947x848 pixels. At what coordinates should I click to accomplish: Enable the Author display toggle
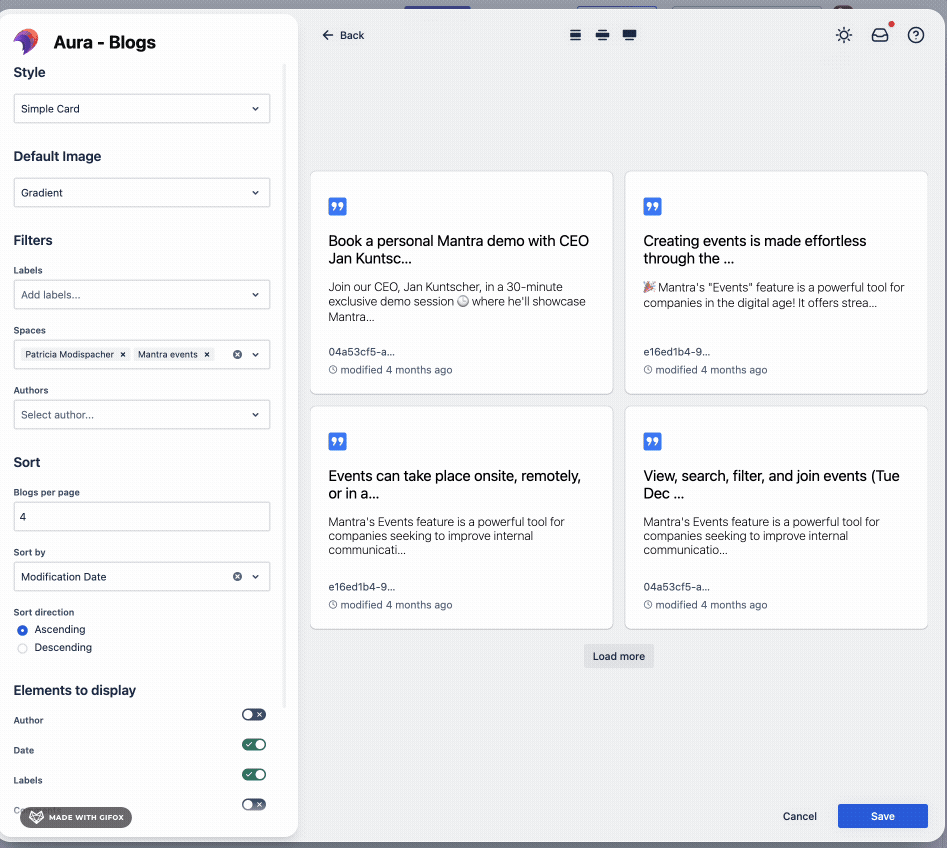tap(254, 715)
